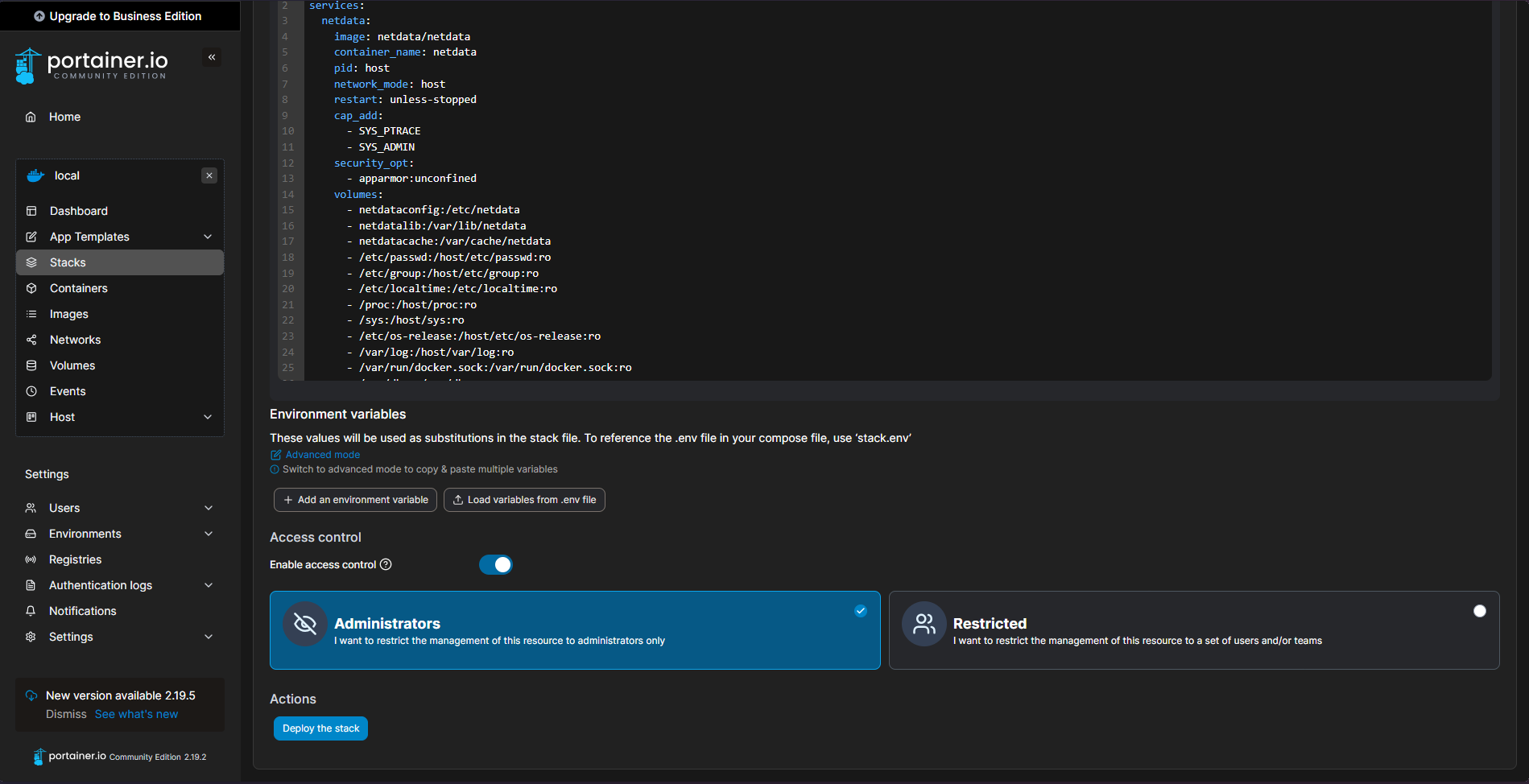Image resolution: width=1529 pixels, height=784 pixels.
Task: Toggle off Enable access control
Action: point(495,564)
